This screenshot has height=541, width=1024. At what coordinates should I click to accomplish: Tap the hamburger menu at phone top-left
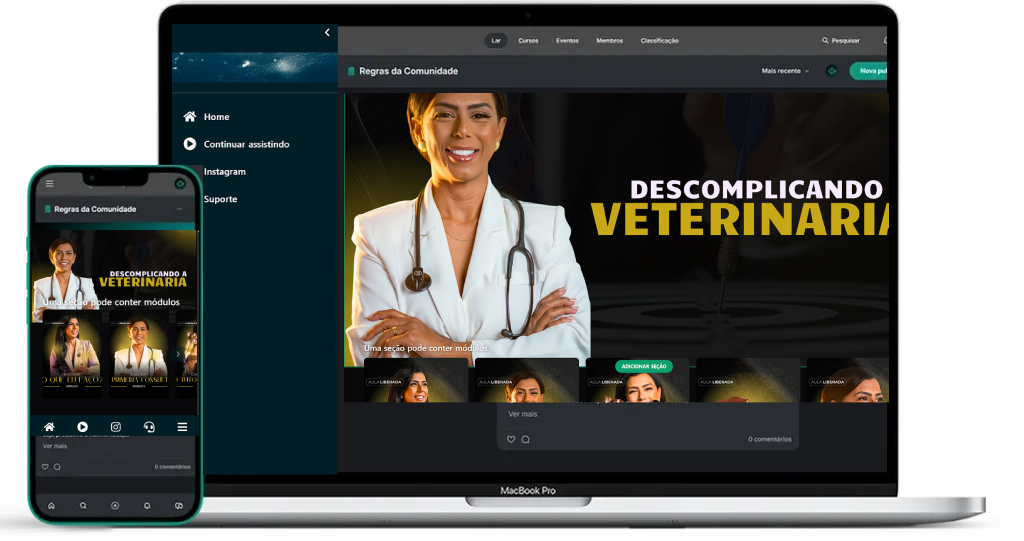click(x=49, y=184)
